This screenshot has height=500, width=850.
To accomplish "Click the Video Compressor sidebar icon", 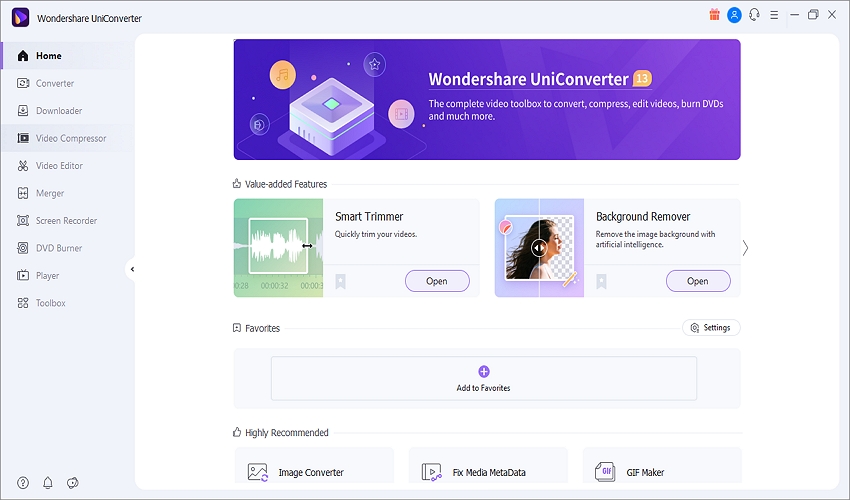I will [23, 138].
